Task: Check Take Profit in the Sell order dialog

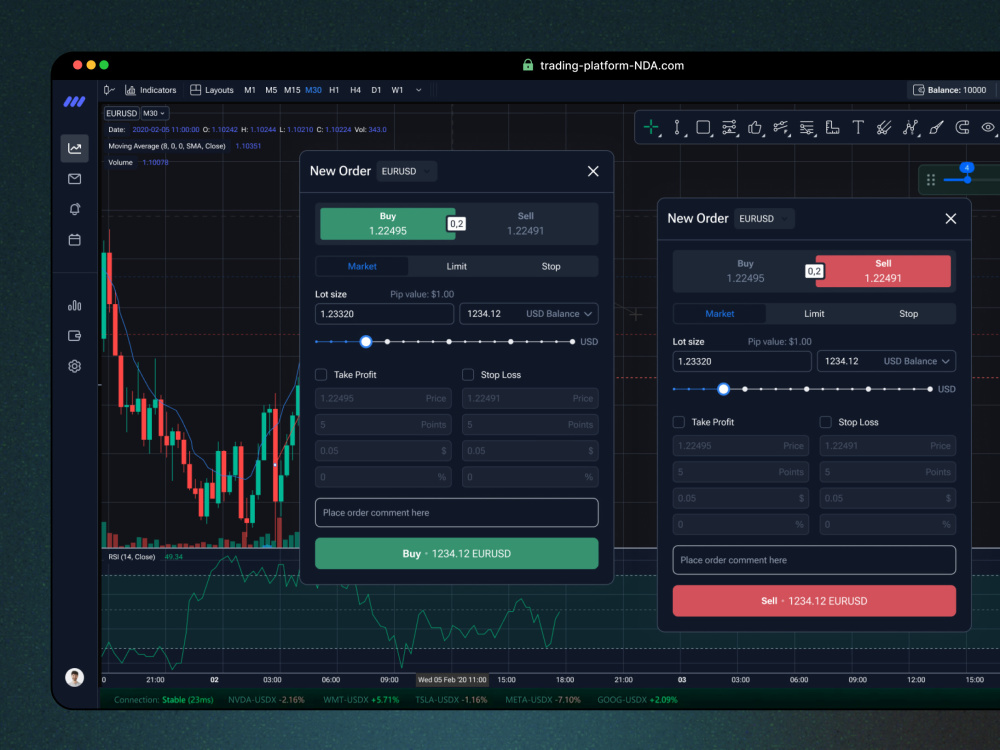Action: click(x=679, y=422)
